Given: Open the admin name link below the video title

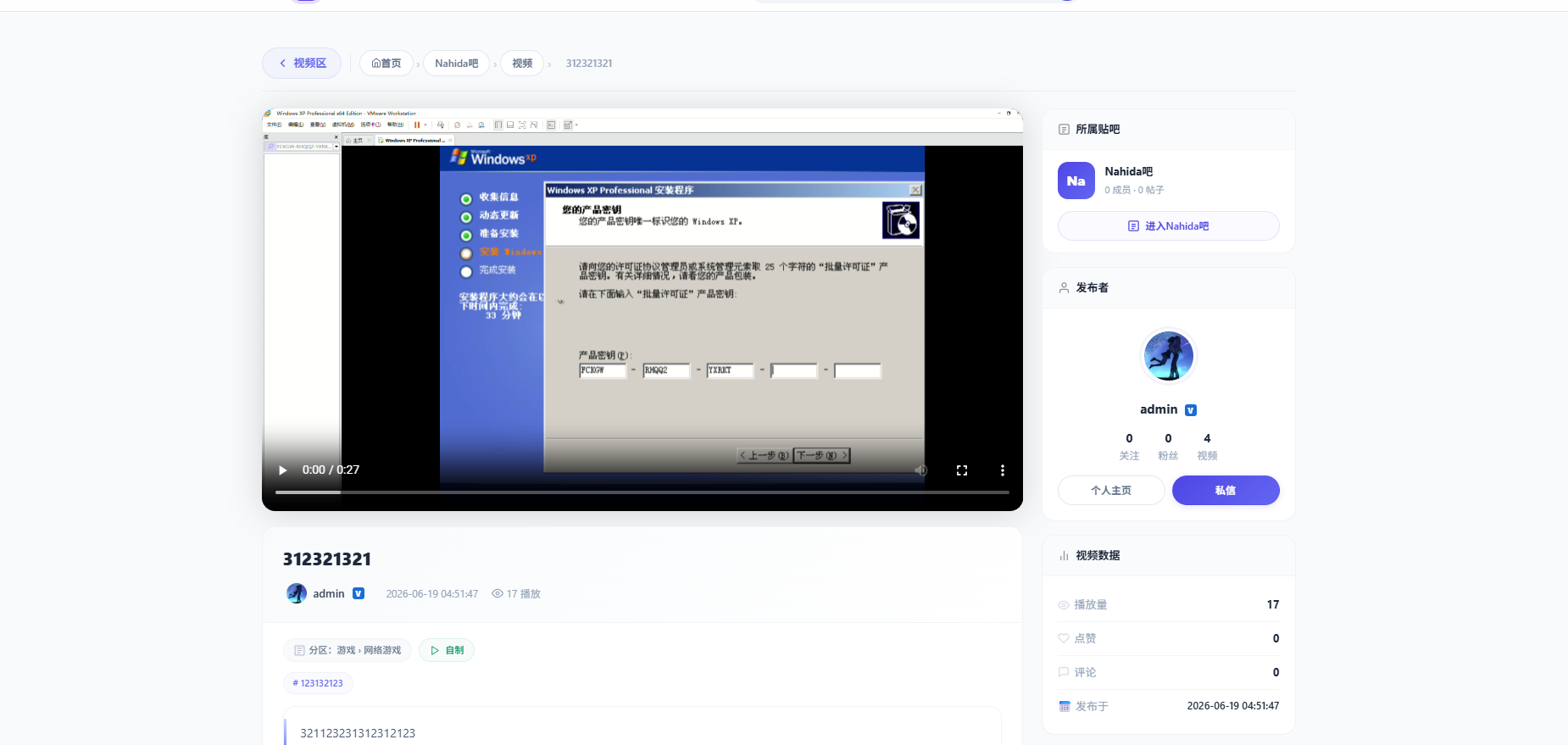Looking at the screenshot, I should pyautogui.click(x=329, y=594).
